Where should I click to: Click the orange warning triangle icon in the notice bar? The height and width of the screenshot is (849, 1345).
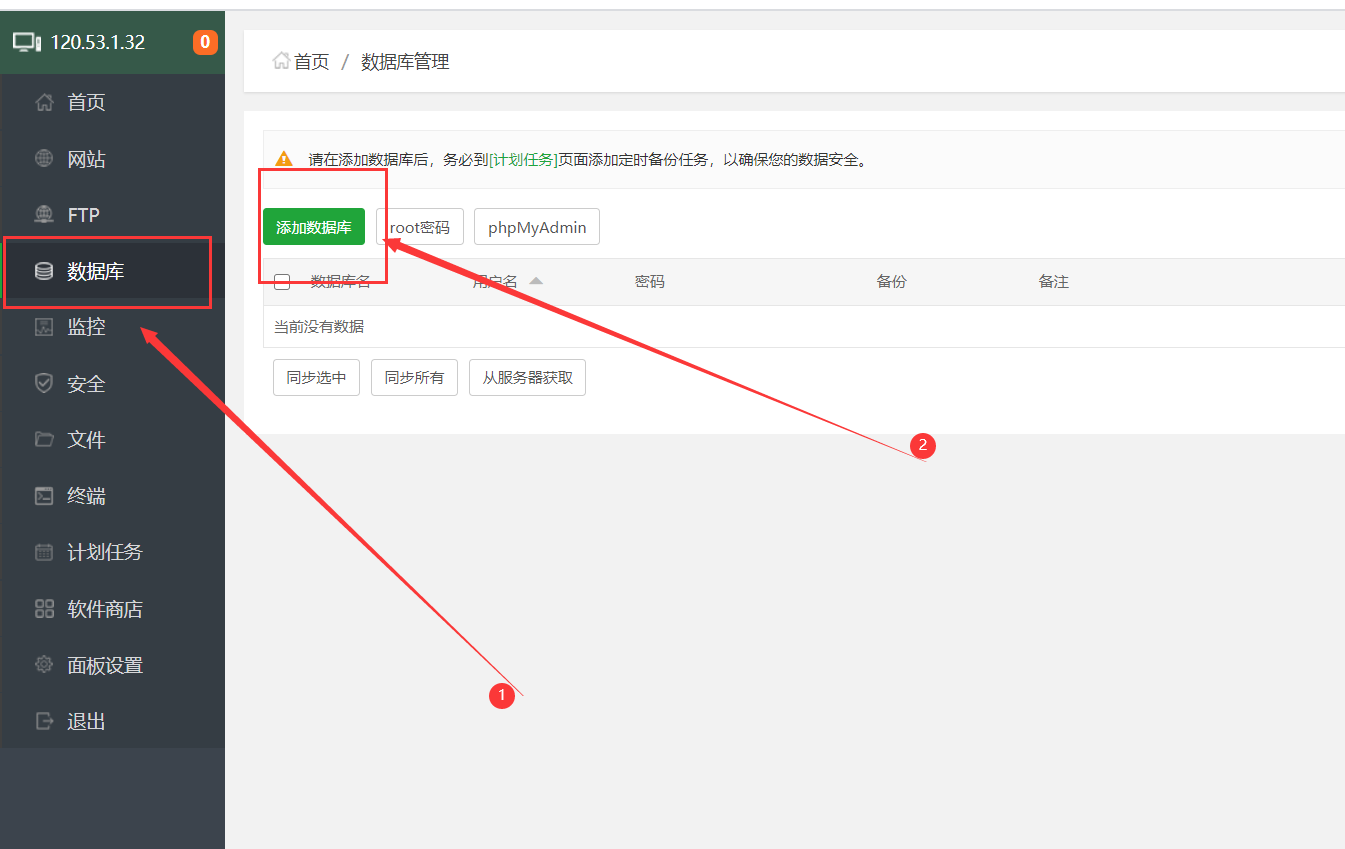[284, 159]
